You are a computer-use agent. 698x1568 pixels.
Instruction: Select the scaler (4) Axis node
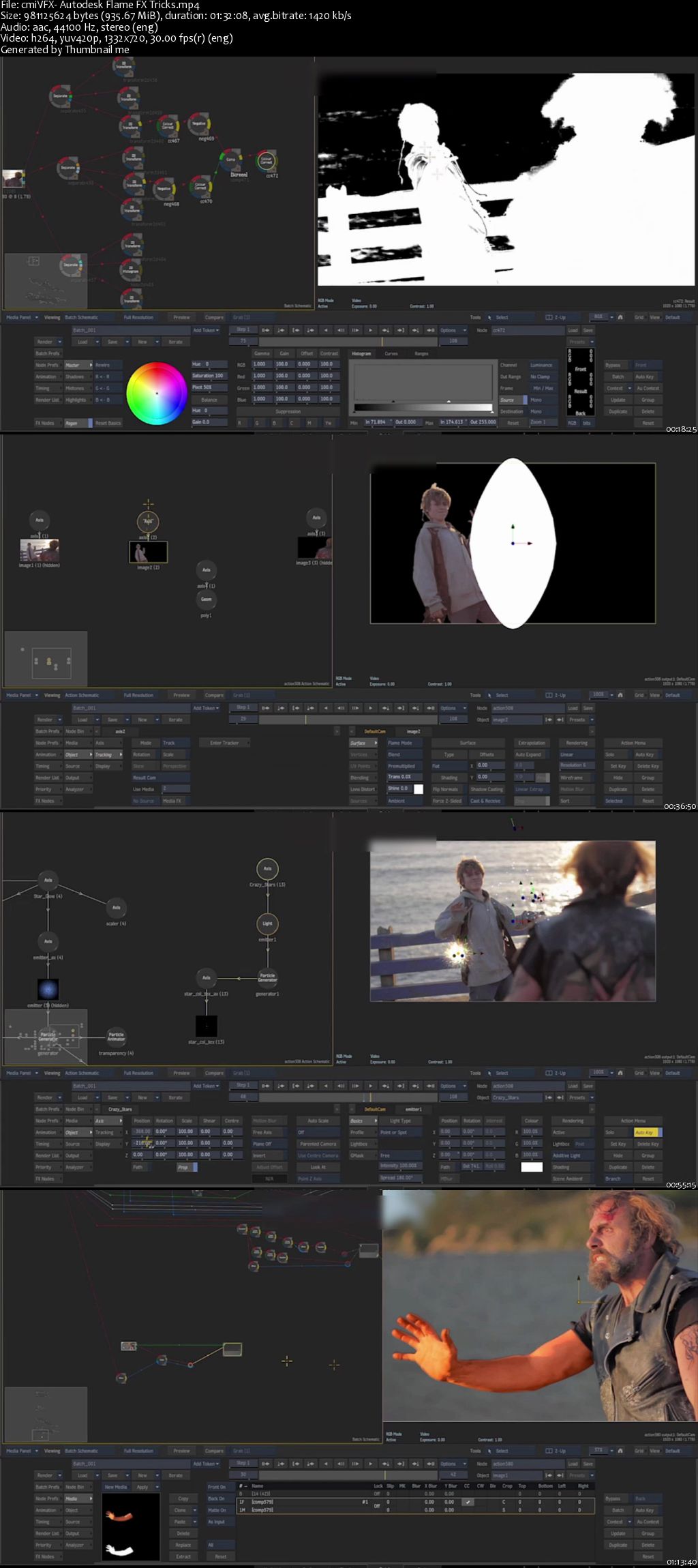(117, 908)
